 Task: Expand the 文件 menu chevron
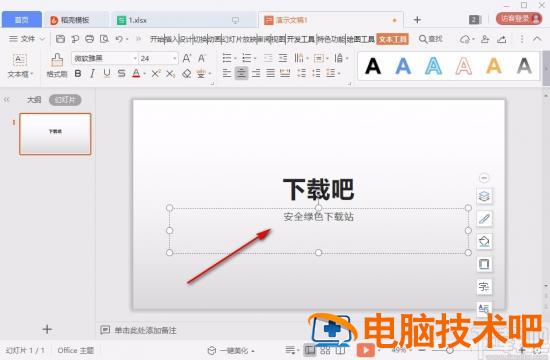[42, 39]
